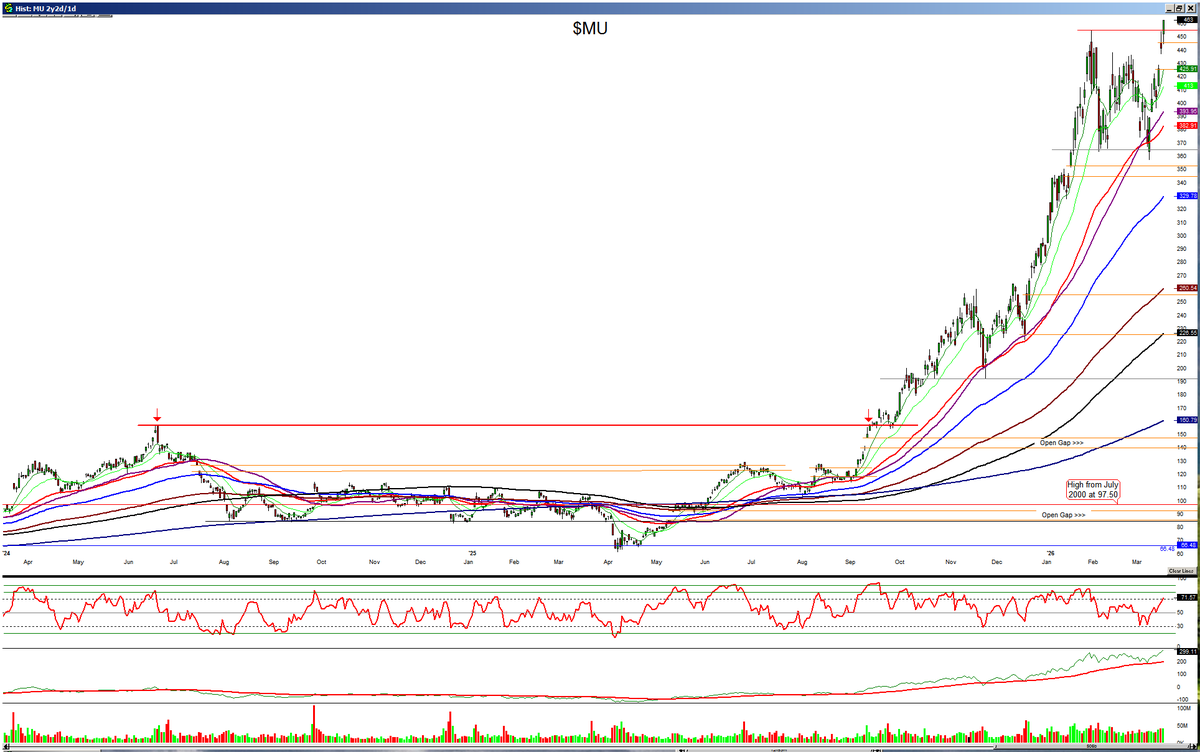Click the '26 year label on time axis
The height and width of the screenshot is (752, 1200).
[x=1050, y=552]
